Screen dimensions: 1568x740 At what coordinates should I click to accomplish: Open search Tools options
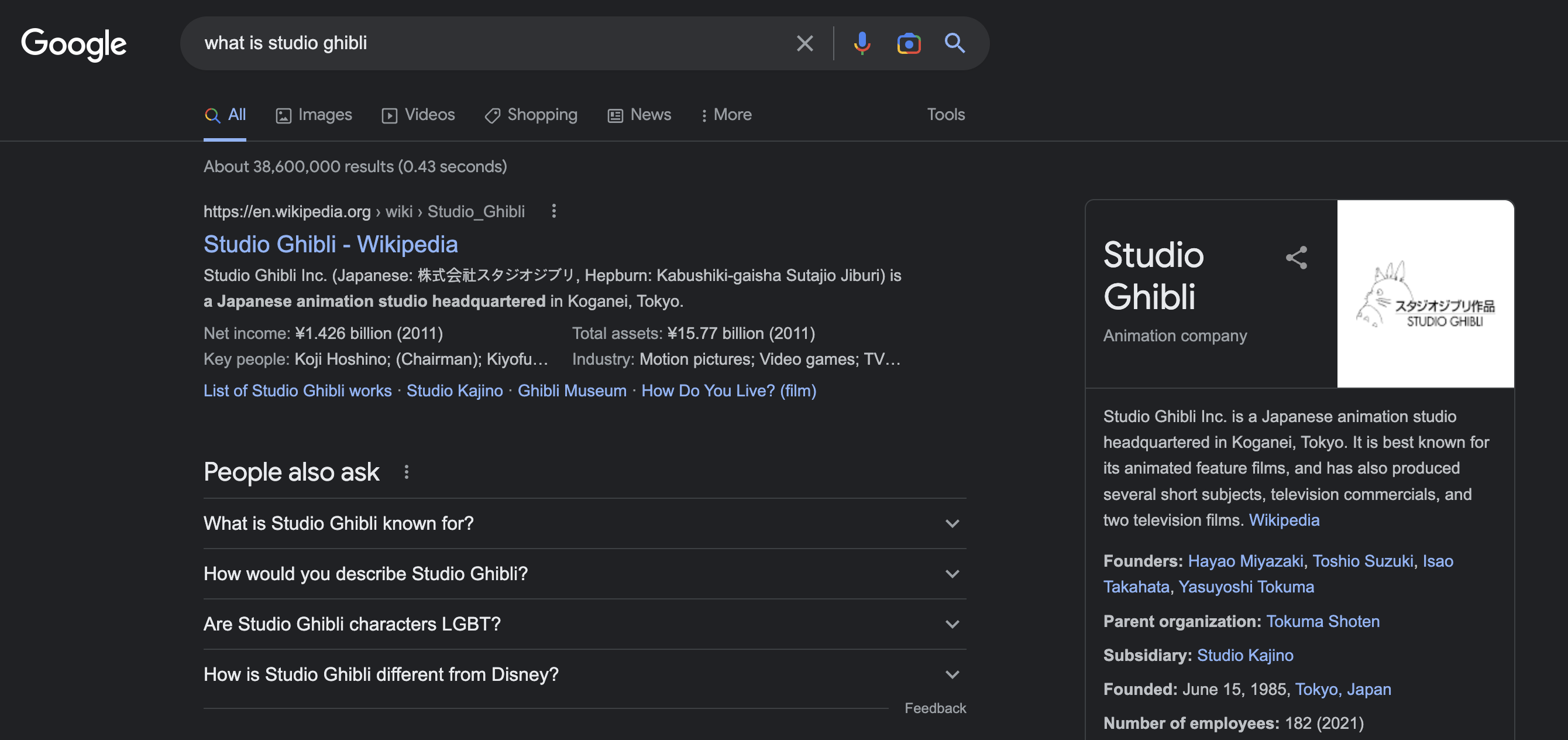point(945,115)
